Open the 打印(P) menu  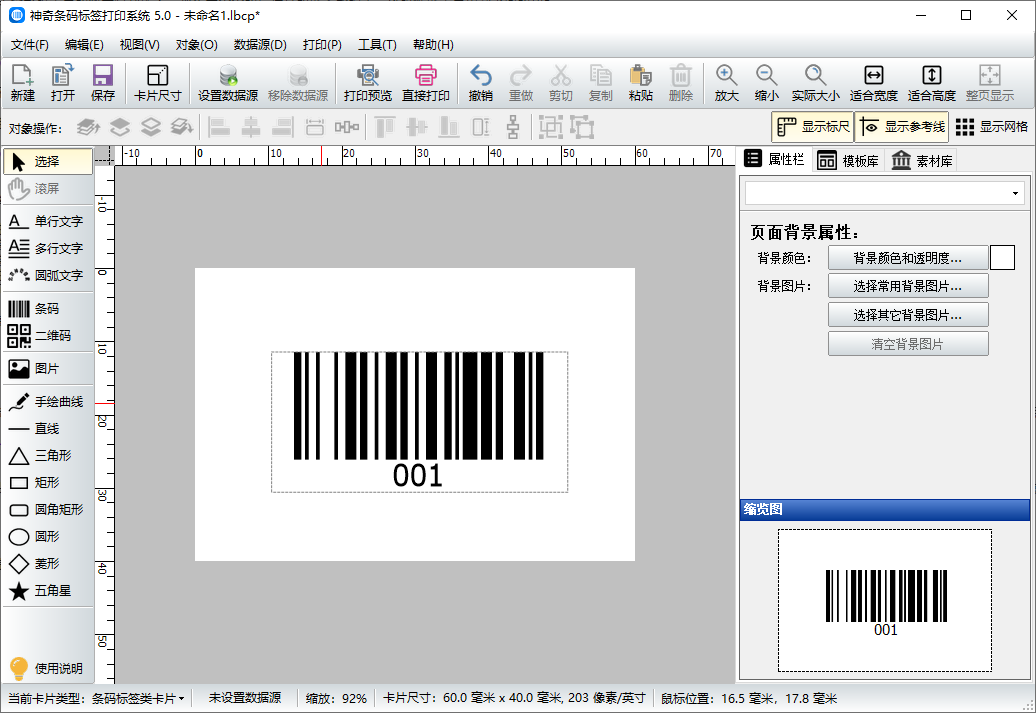322,45
